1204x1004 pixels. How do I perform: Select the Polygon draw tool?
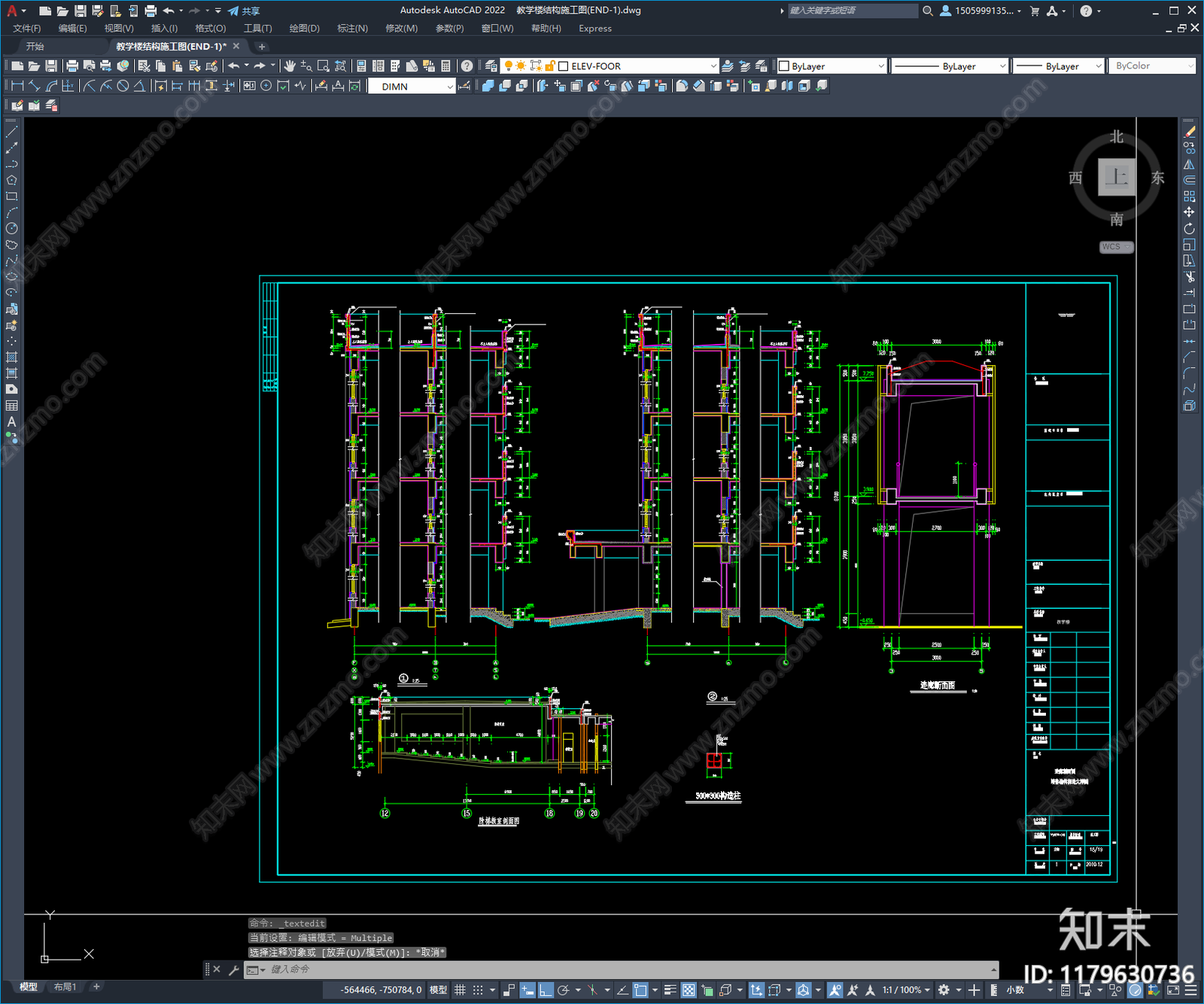11,181
